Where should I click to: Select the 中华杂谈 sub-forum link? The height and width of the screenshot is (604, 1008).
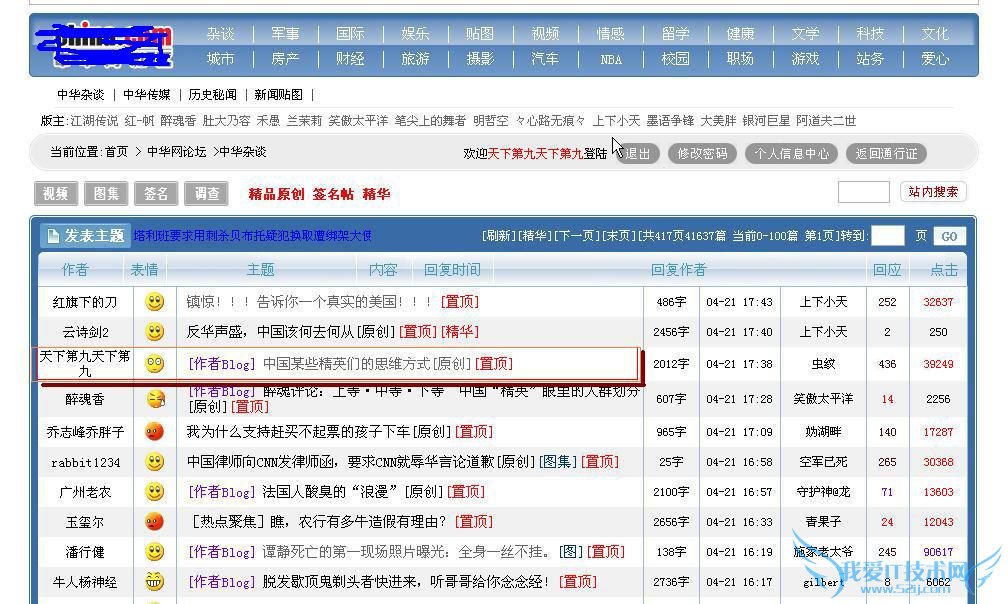pos(80,95)
